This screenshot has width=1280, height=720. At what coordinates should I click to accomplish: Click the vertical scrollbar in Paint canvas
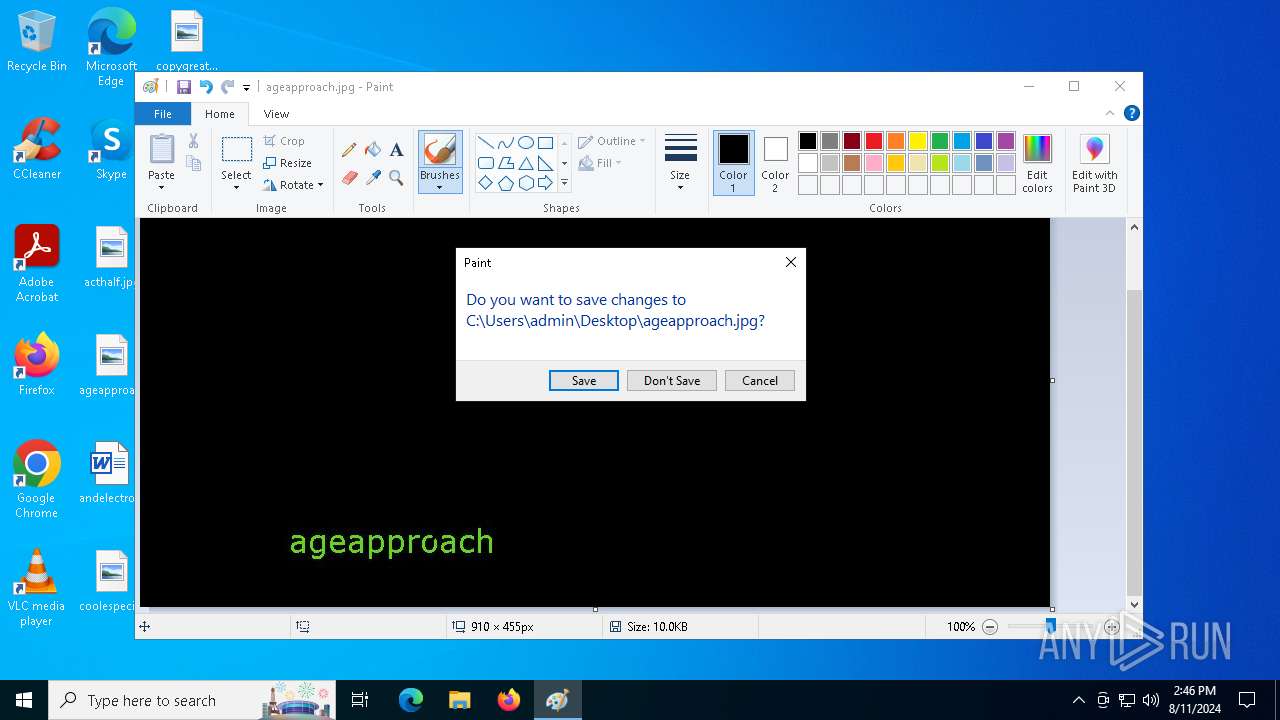[1134, 441]
